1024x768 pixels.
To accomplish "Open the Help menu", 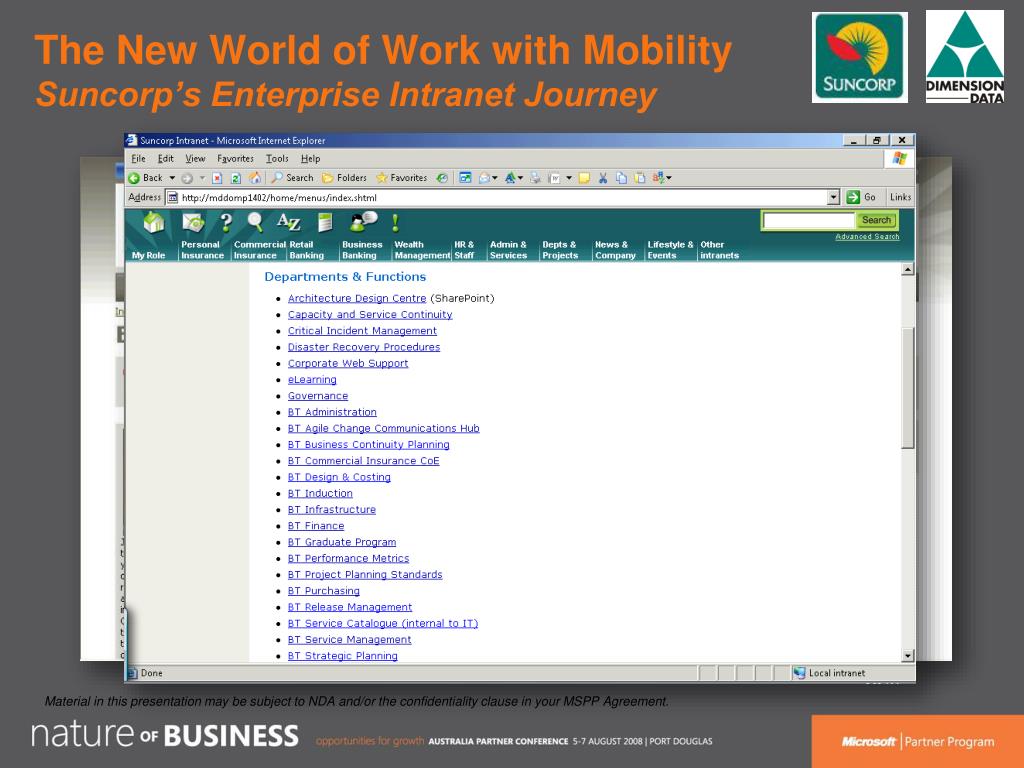I will pyautogui.click(x=310, y=159).
